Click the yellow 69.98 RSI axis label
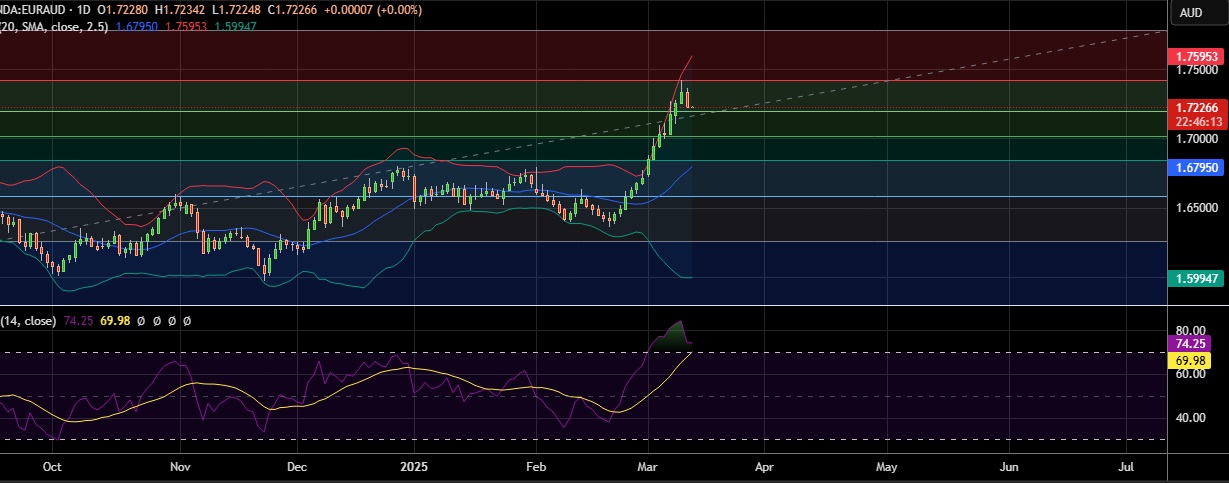Viewport: 1229px width, 483px height. [x=1191, y=359]
